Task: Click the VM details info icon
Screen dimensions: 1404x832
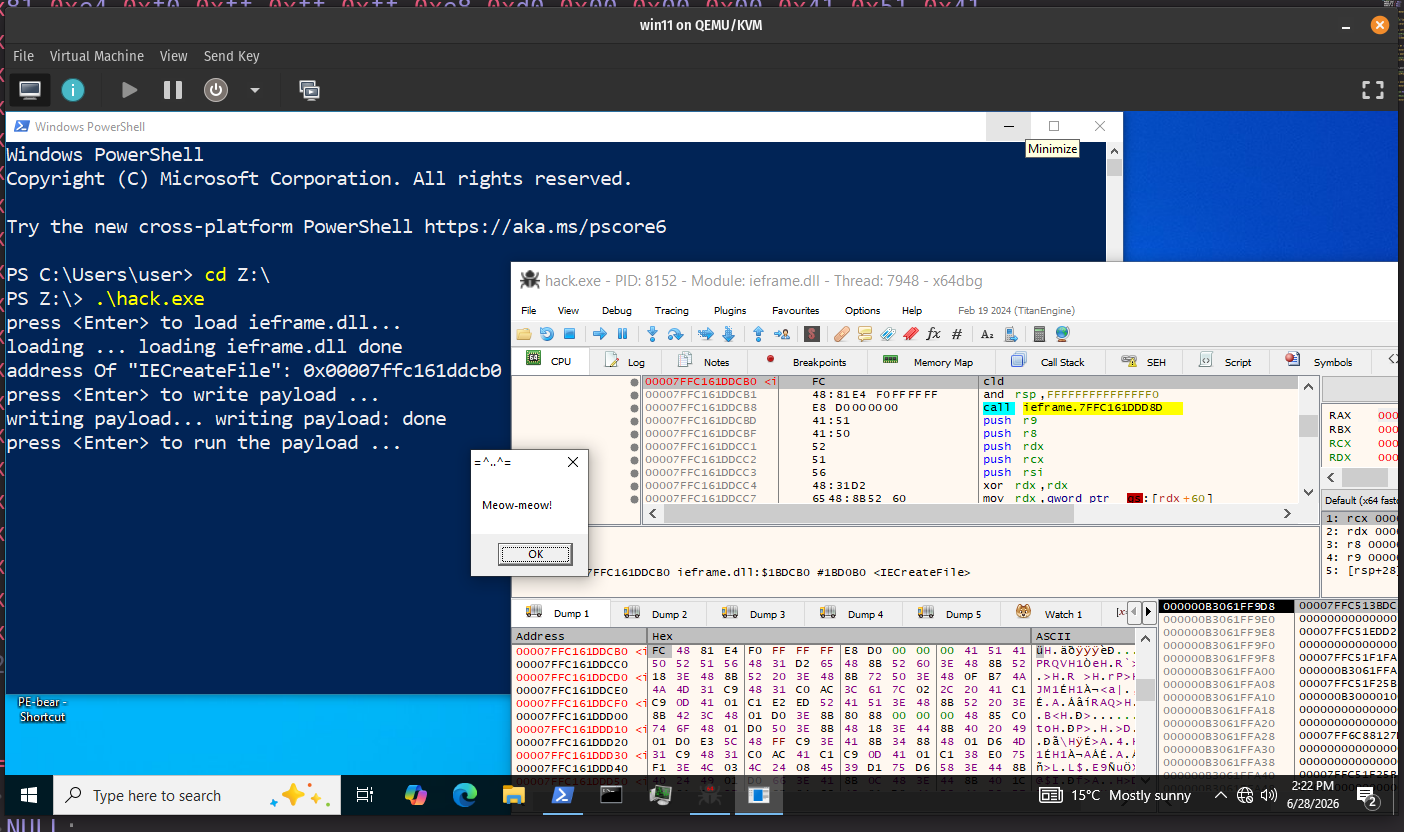Action: (72, 90)
